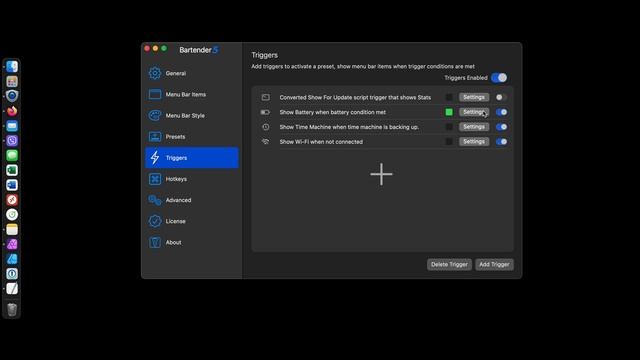The width and height of the screenshot is (640, 360).
Task: Enable the Converted Show For Update trigger
Action: [x=501, y=97]
